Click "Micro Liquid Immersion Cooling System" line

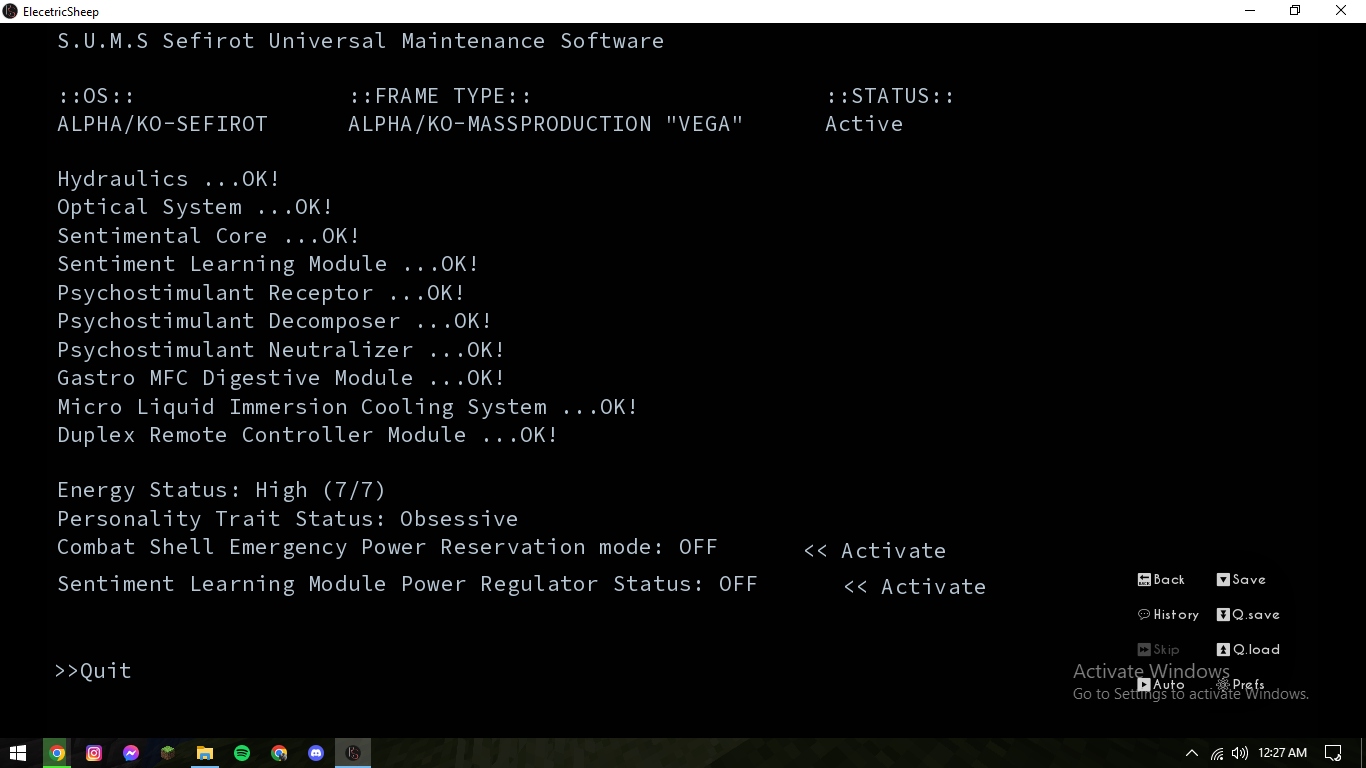tap(347, 407)
